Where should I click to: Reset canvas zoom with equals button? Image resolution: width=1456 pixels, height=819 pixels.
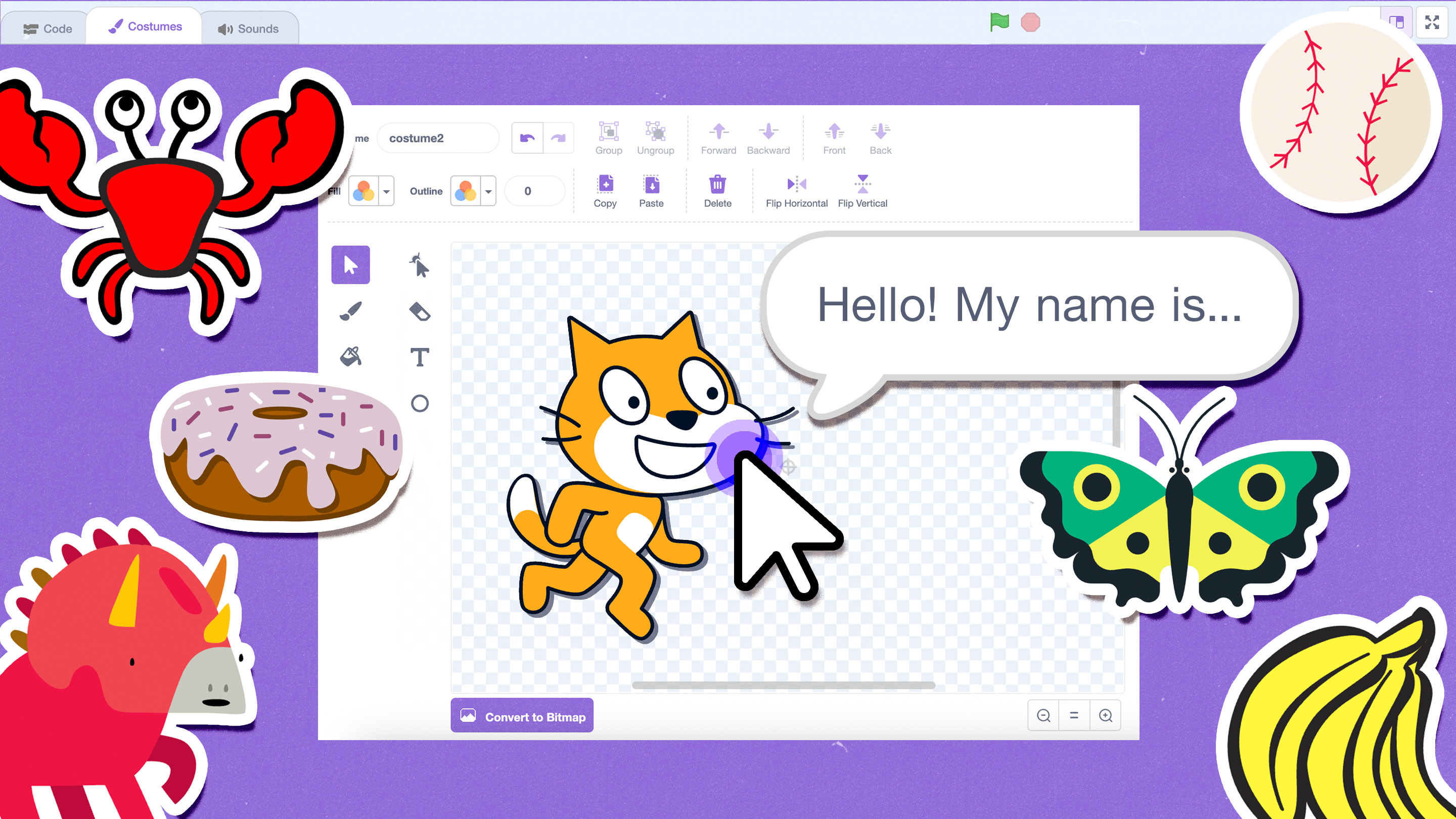1074,715
